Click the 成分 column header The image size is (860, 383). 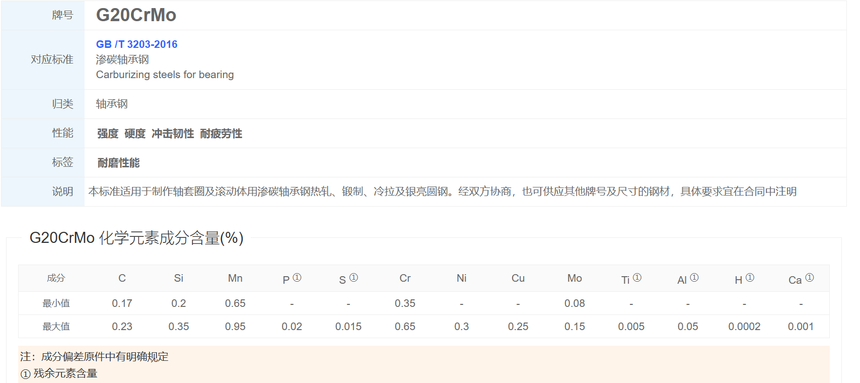[x=56, y=278]
